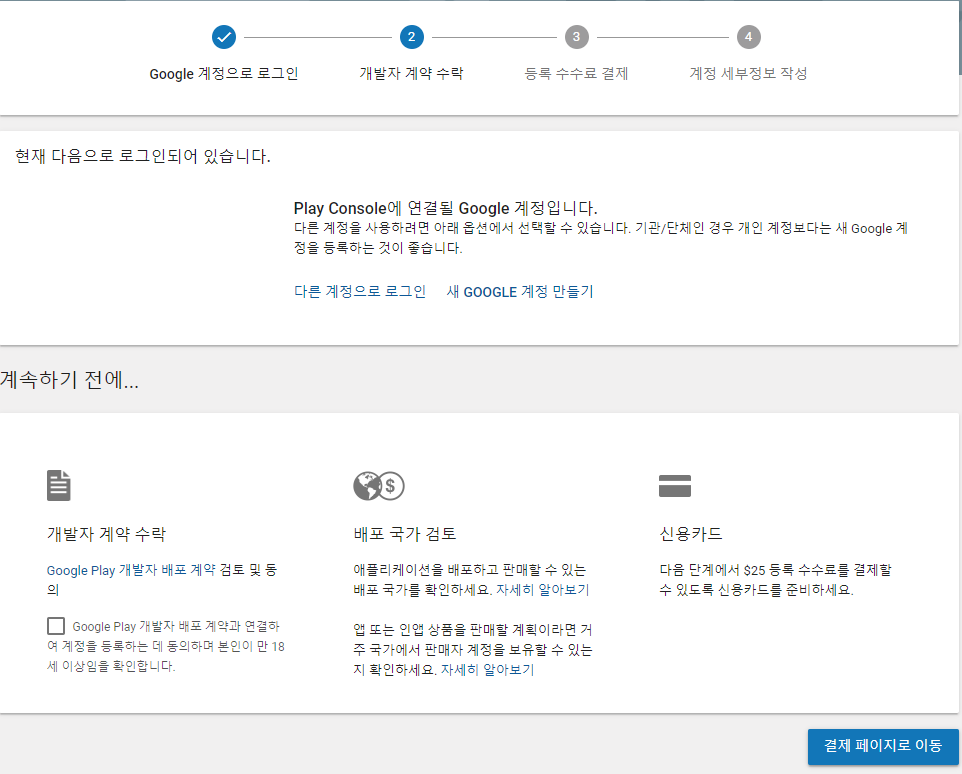Open the Google Play 개발자 배포 계약 link
The width and height of the screenshot is (962, 774).
click(x=131, y=570)
